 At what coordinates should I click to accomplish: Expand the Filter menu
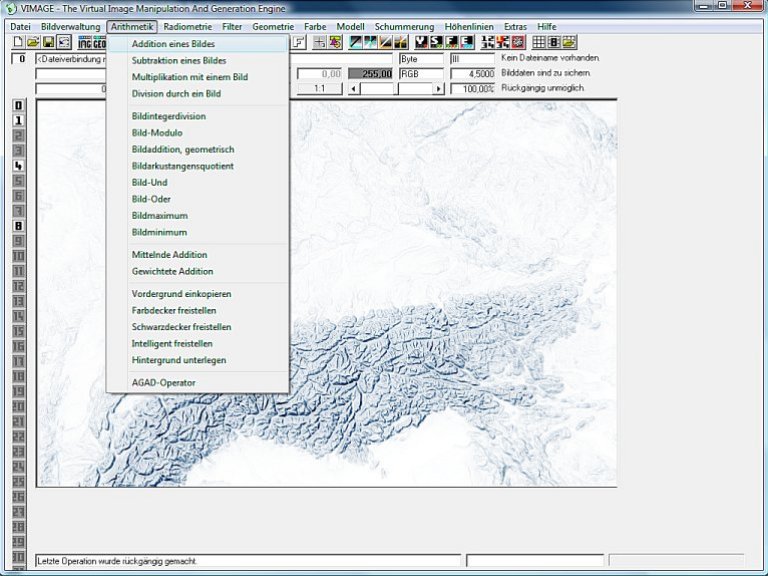(x=232, y=26)
